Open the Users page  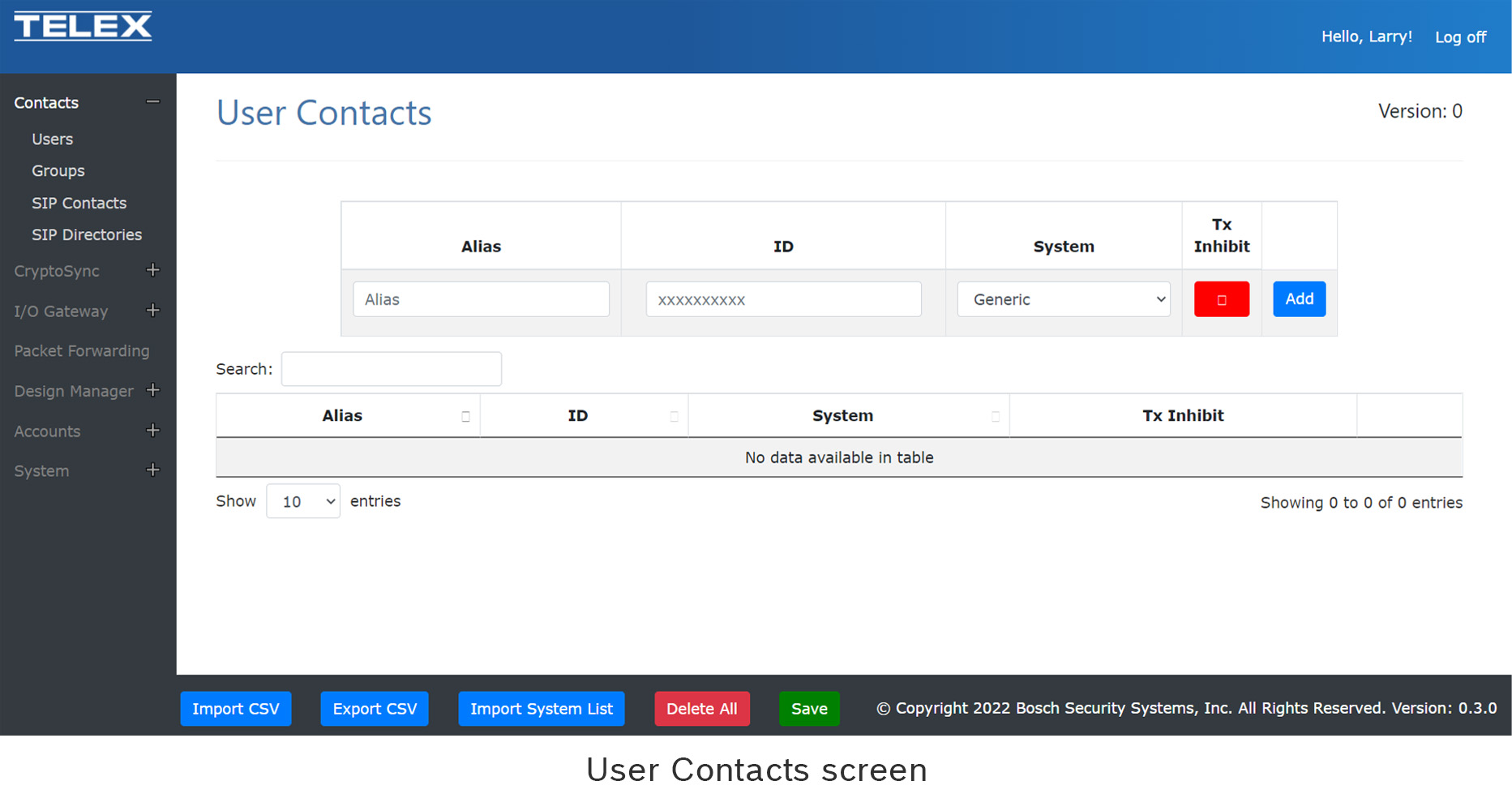pos(53,139)
